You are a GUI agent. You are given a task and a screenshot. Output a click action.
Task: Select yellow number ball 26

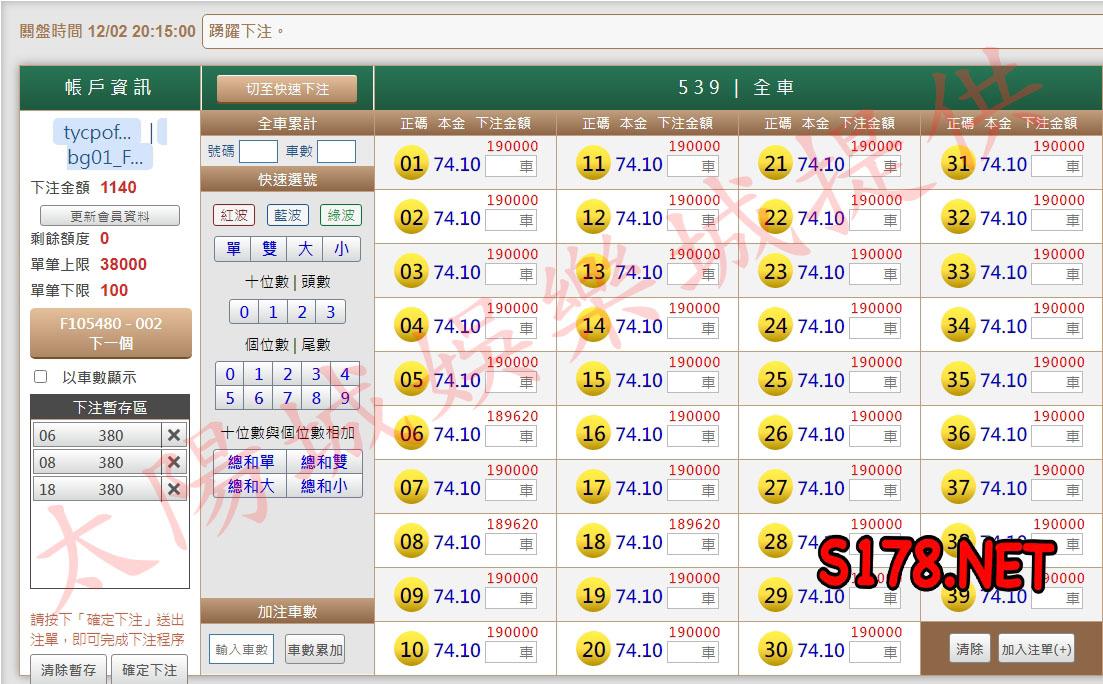click(776, 434)
